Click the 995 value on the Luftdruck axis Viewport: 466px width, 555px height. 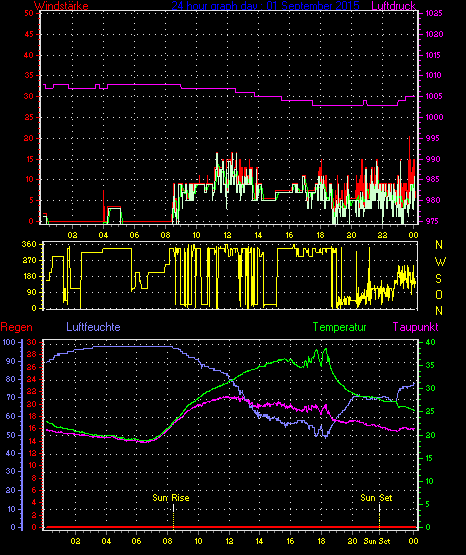433,138
